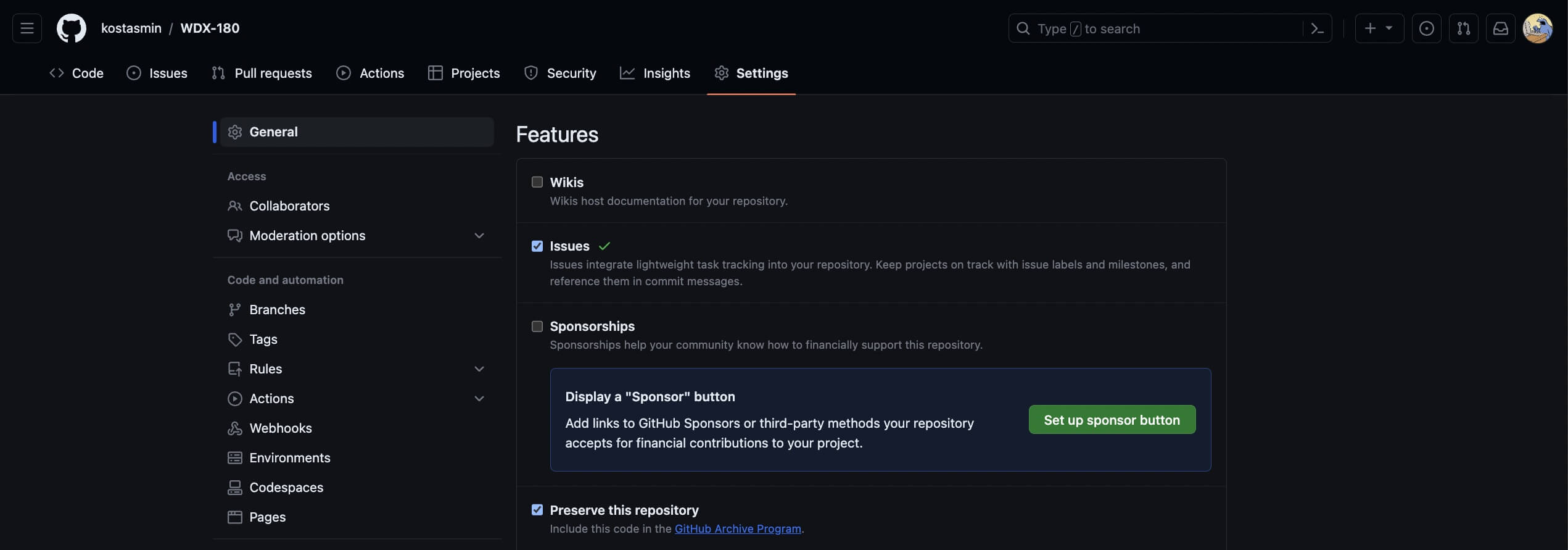Viewport: 1568px width, 550px height.
Task: Click the Pull requests tab icon
Action: point(218,73)
